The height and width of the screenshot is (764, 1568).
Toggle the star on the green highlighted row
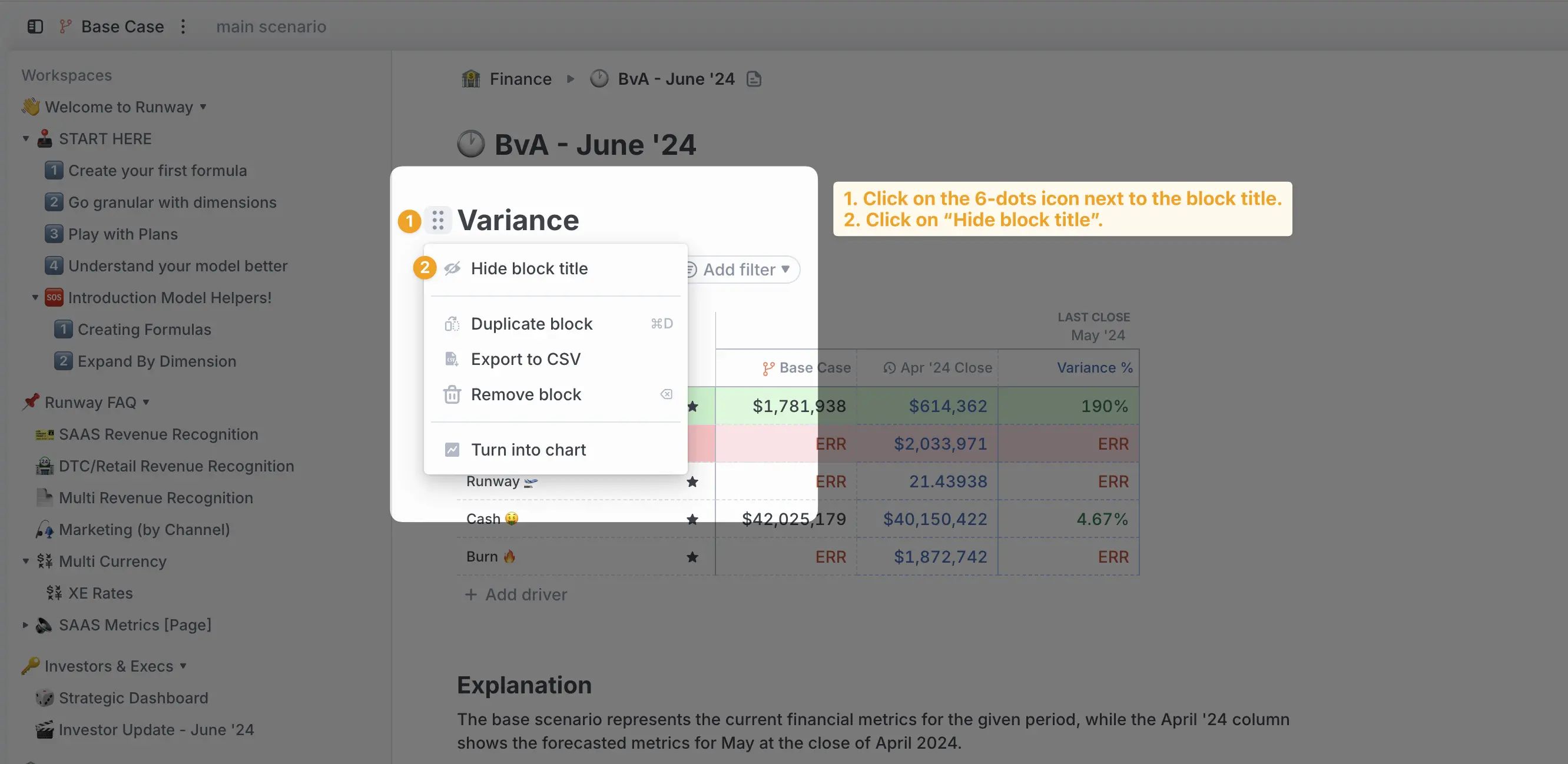tap(692, 406)
